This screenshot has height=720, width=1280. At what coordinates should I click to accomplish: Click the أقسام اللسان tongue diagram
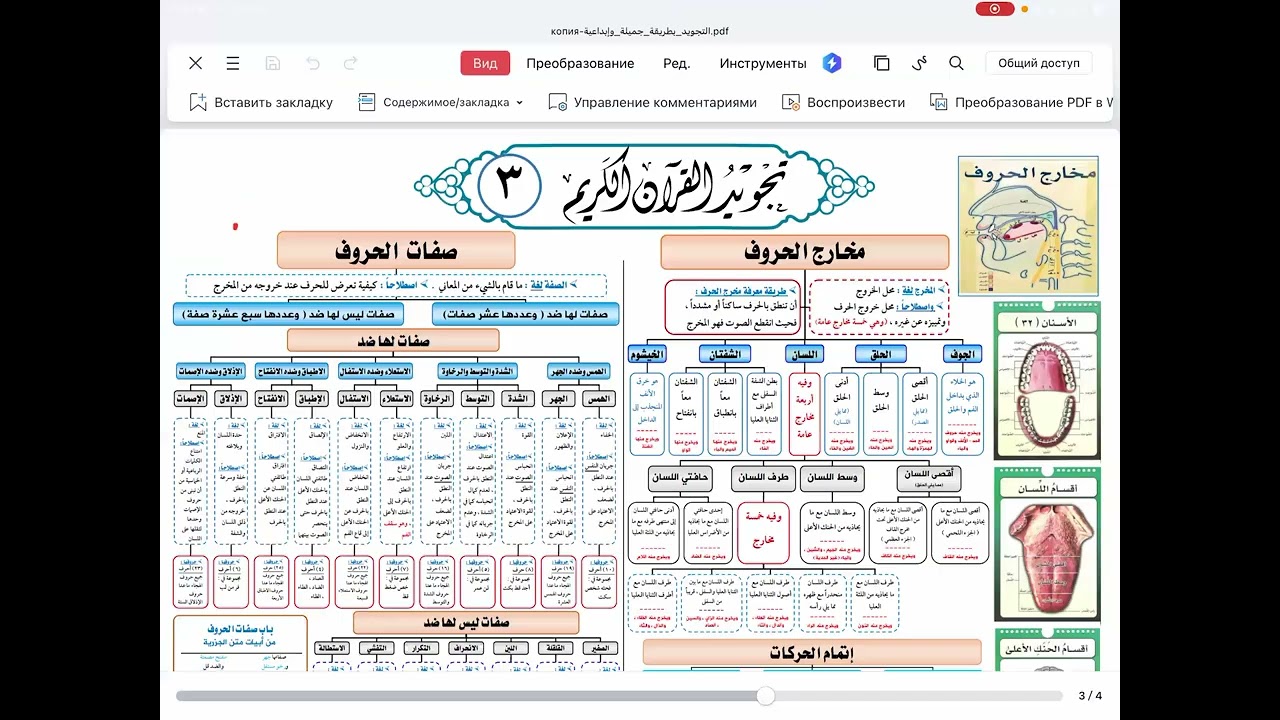click(x=1047, y=543)
